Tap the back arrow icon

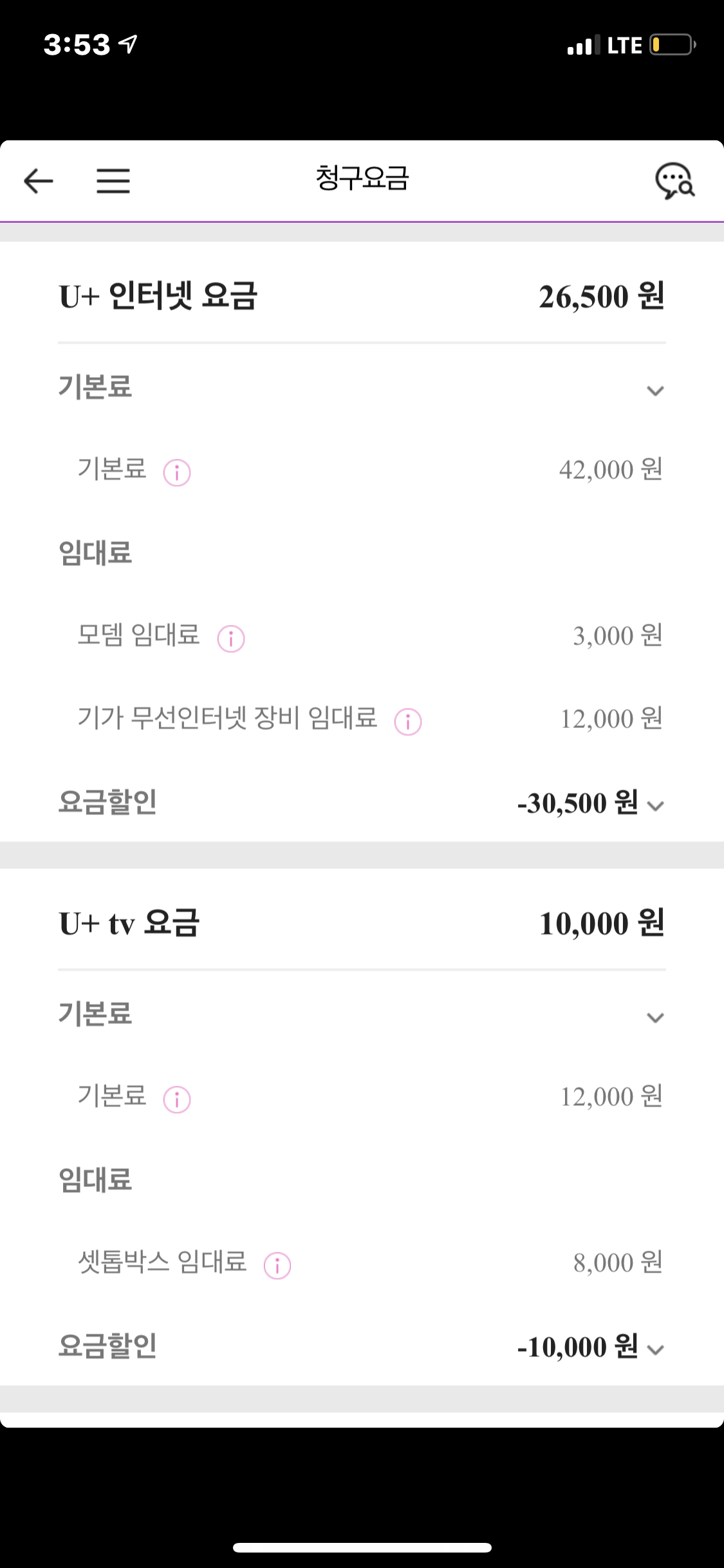click(39, 181)
